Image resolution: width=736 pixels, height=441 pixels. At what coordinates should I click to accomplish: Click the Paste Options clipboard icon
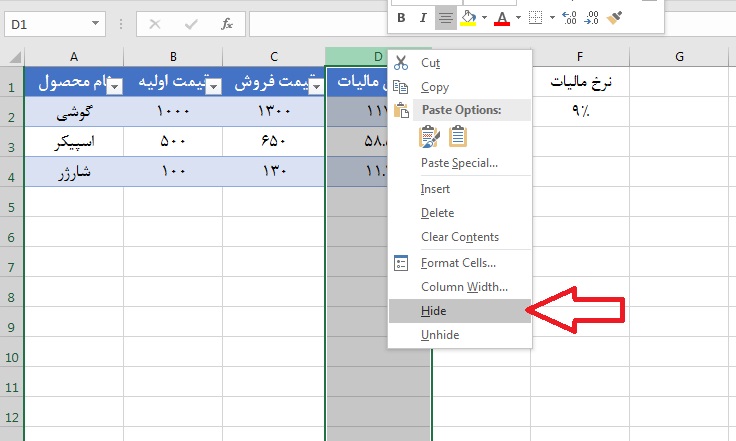point(401,110)
